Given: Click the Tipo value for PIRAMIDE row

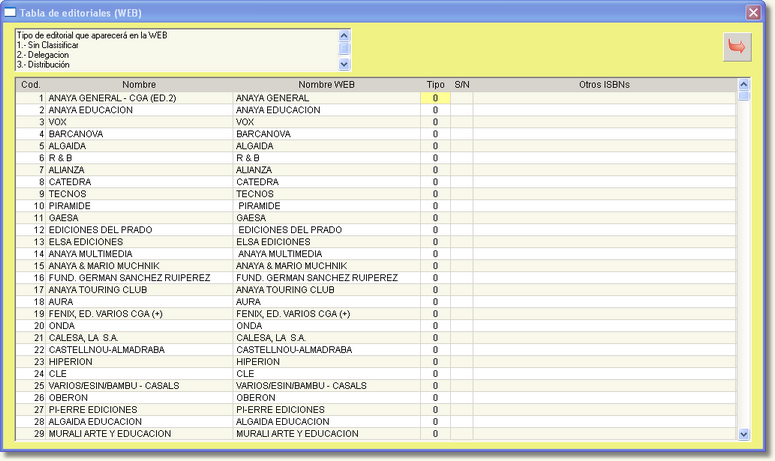Looking at the screenshot, I should pyautogui.click(x=435, y=206).
